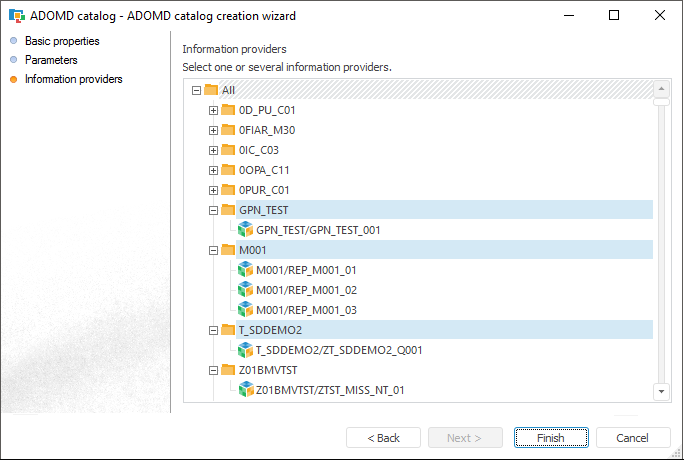Click the cube icon of M001/REP_M001_01

(x=246, y=270)
